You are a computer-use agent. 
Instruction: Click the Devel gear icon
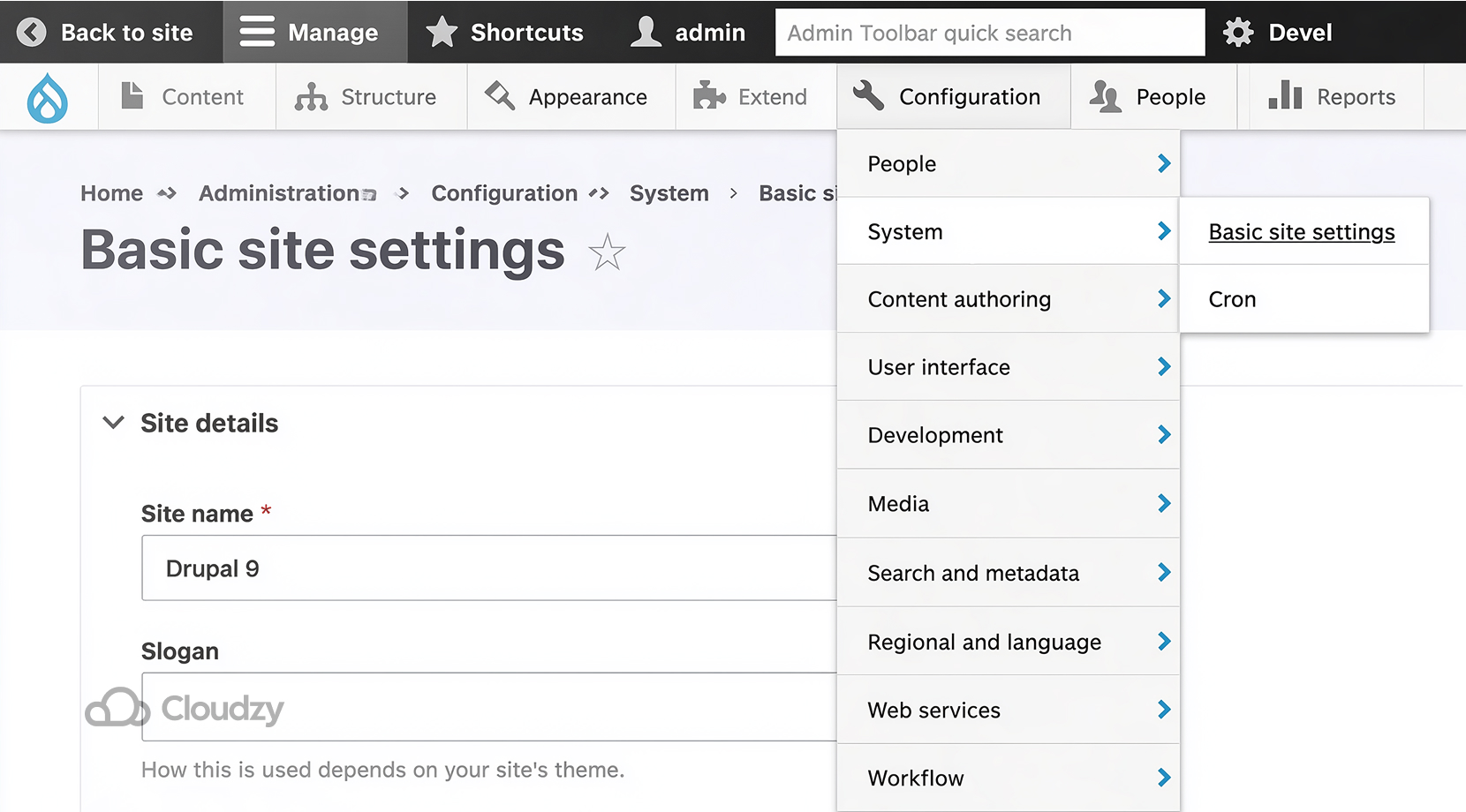[x=1238, y=32]
